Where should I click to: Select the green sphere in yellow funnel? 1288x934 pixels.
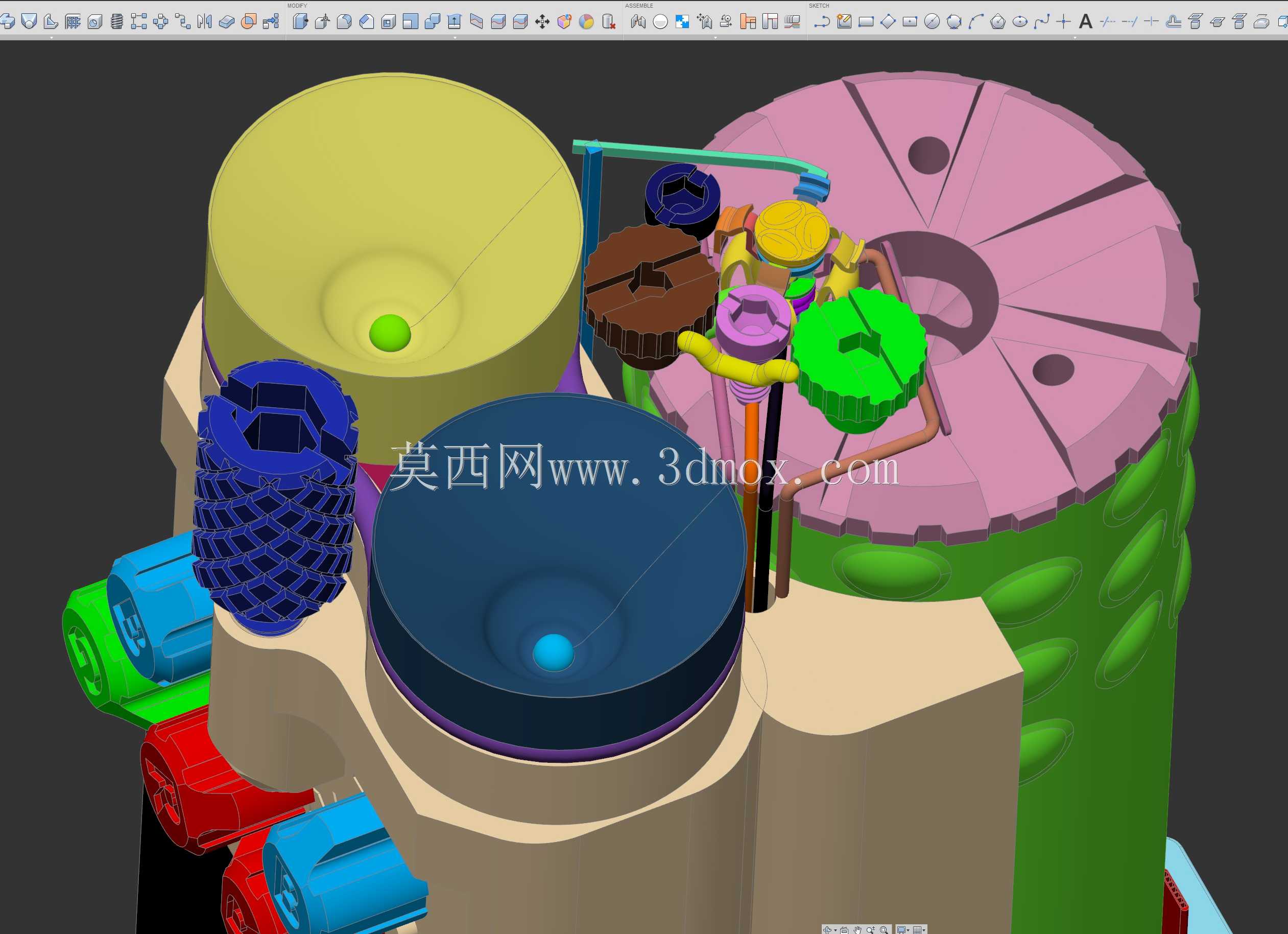coord(390,333)
